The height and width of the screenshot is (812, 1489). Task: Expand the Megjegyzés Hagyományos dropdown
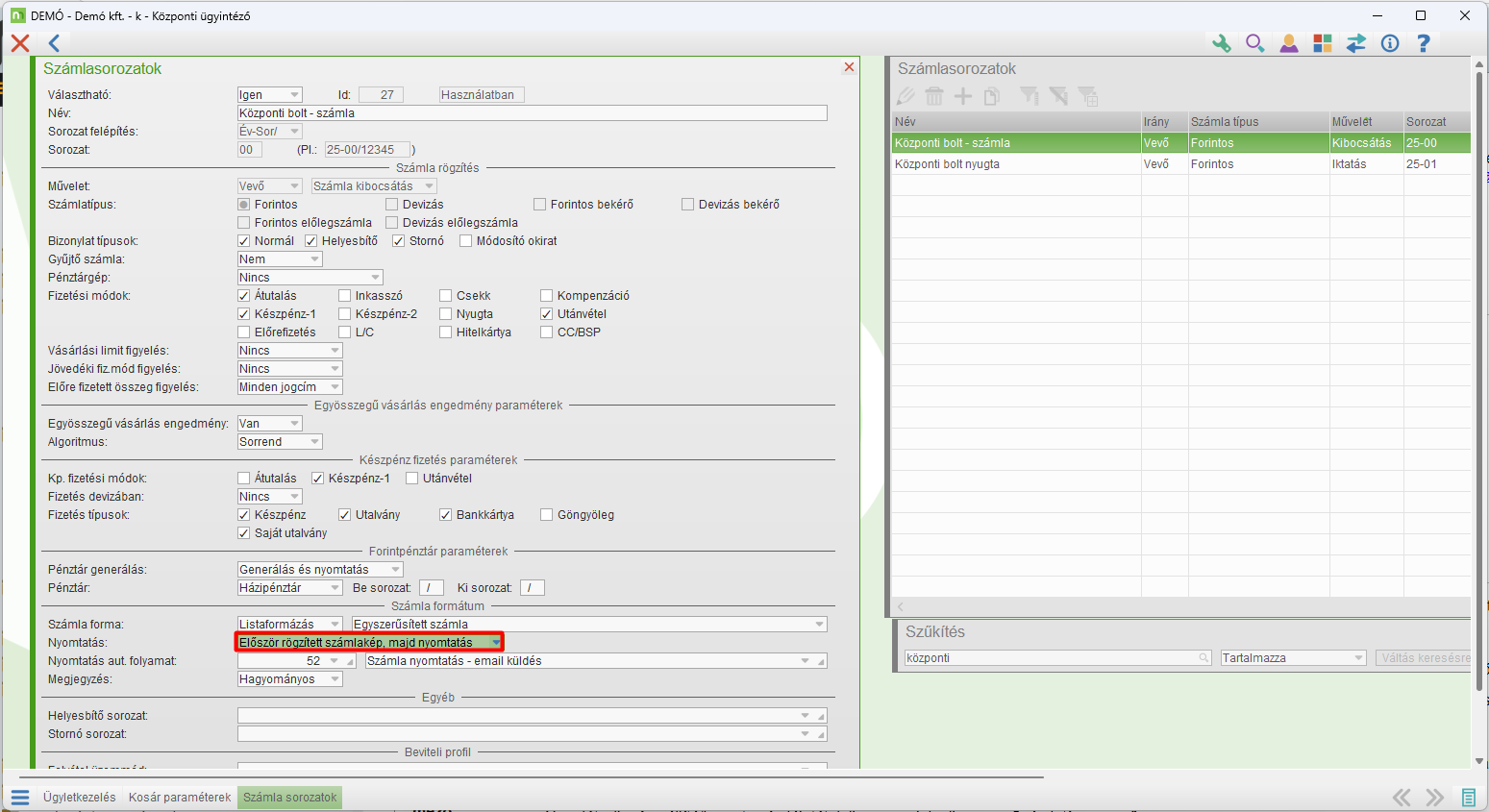335,679
